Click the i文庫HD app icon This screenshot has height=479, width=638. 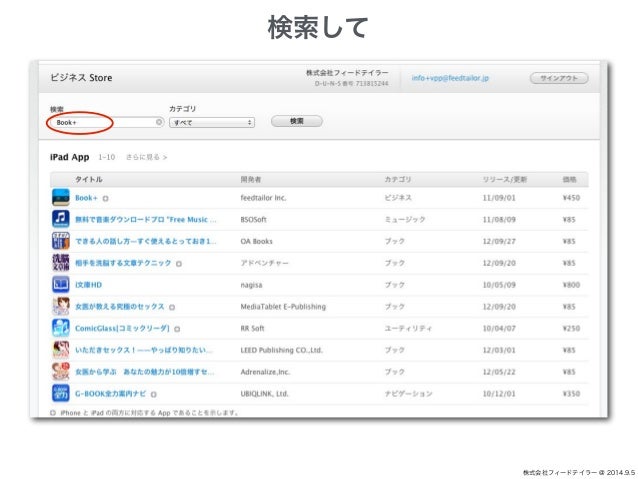pos(61,284)
